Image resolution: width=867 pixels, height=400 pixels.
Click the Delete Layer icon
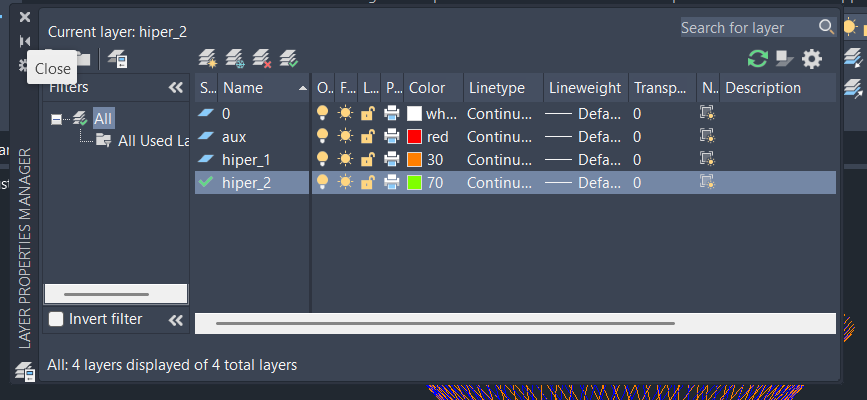coord(262,58)
